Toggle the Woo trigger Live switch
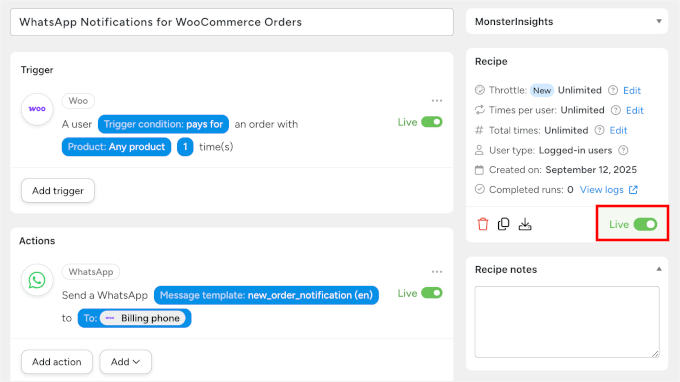Image resolution: width=680 pixels, height=382 pixels. coord(432,122)
